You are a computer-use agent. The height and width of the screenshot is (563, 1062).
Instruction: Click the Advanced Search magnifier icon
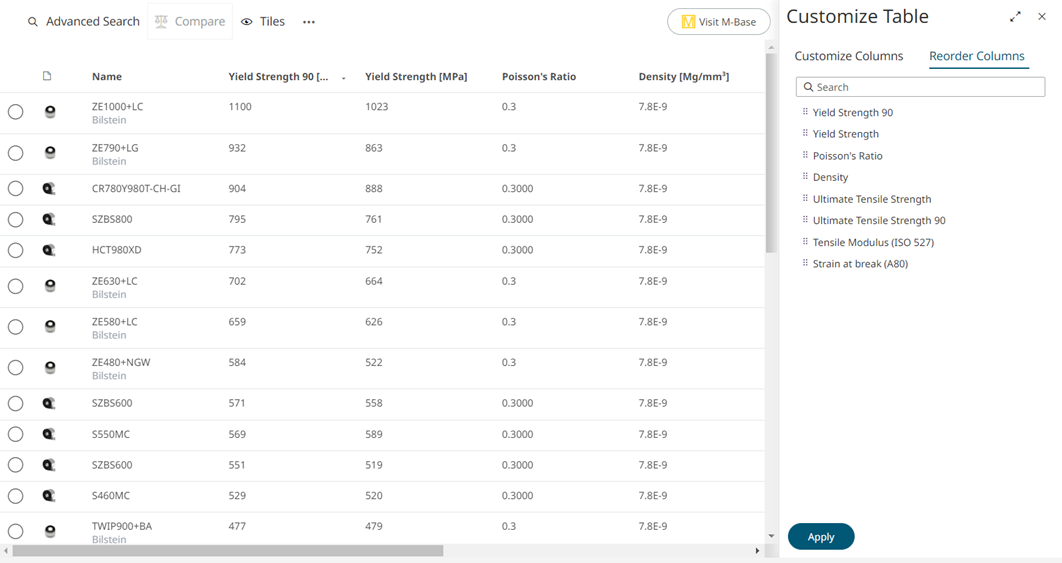pyautogui.click(x=33, y=22)
